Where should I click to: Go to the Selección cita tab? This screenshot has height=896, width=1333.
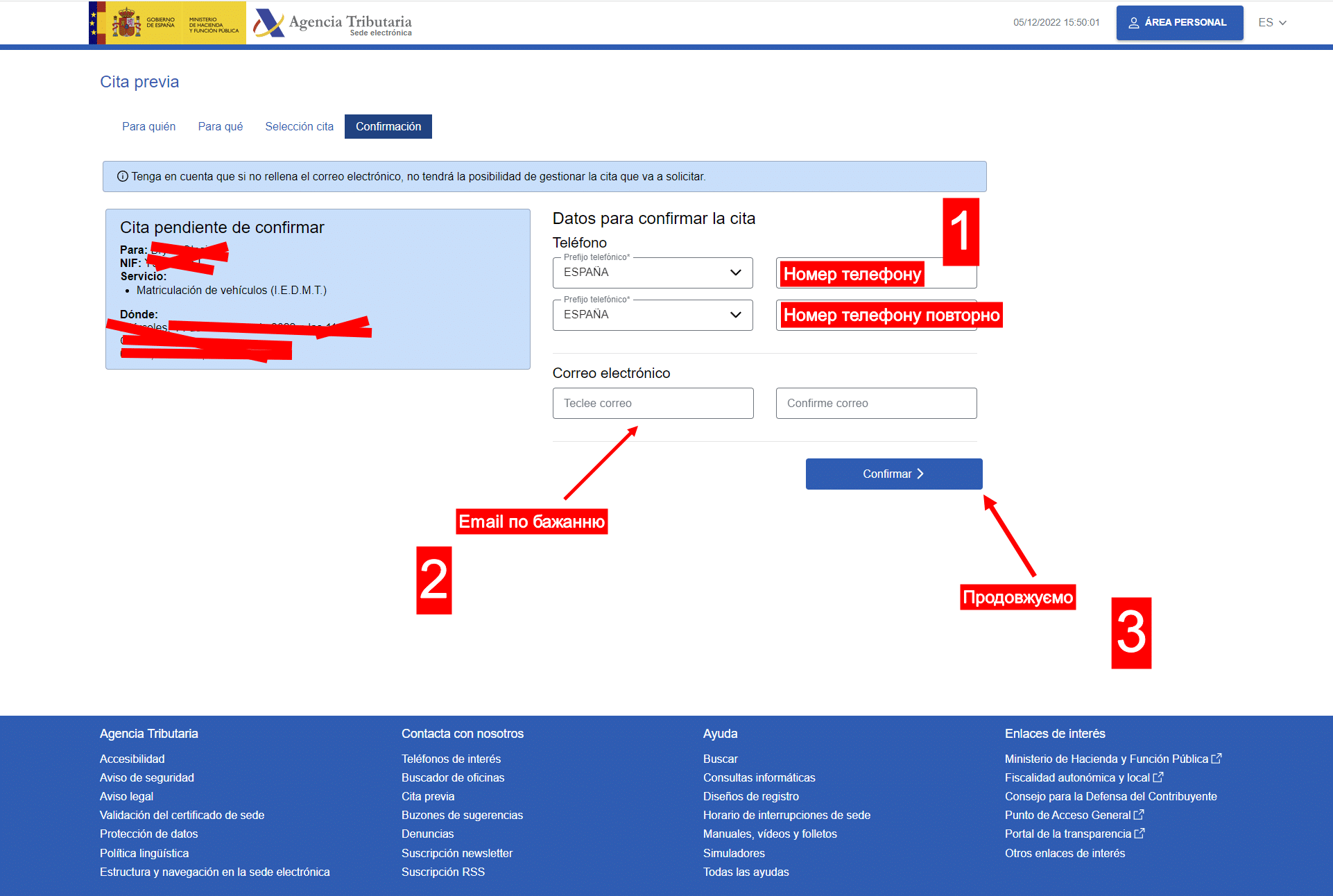coord(299,126)
